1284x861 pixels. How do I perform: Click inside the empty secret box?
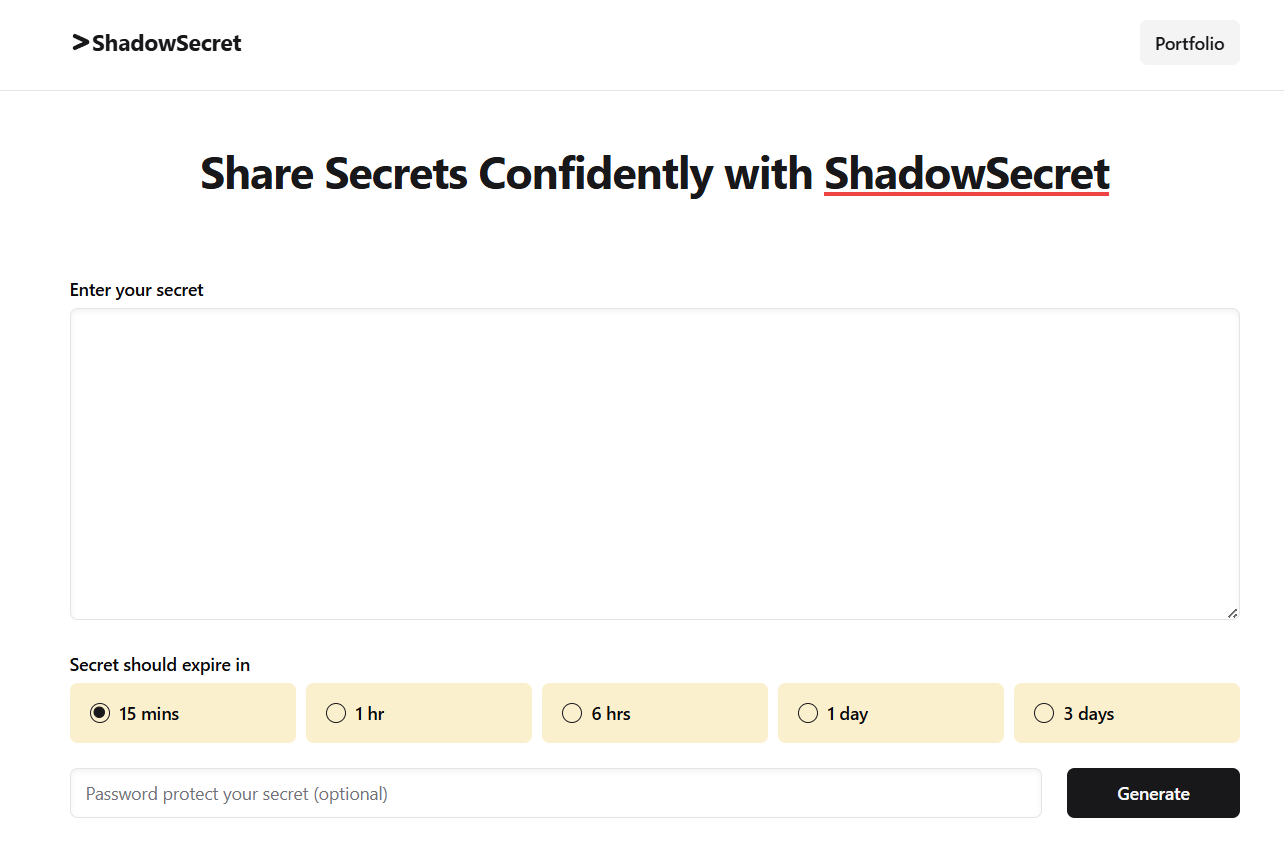pos(654,463)
